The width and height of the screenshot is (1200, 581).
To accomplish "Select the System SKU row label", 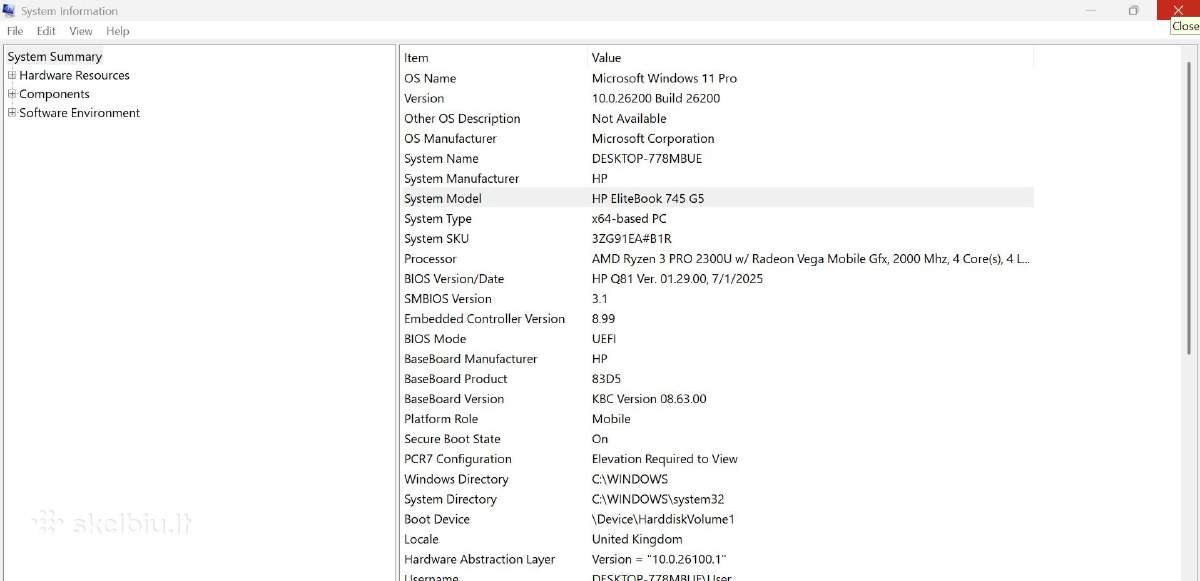I will (436, 238).
